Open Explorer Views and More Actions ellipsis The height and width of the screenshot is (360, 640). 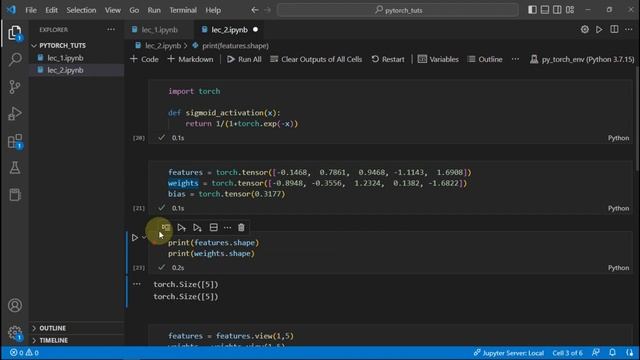pos(111,29)
